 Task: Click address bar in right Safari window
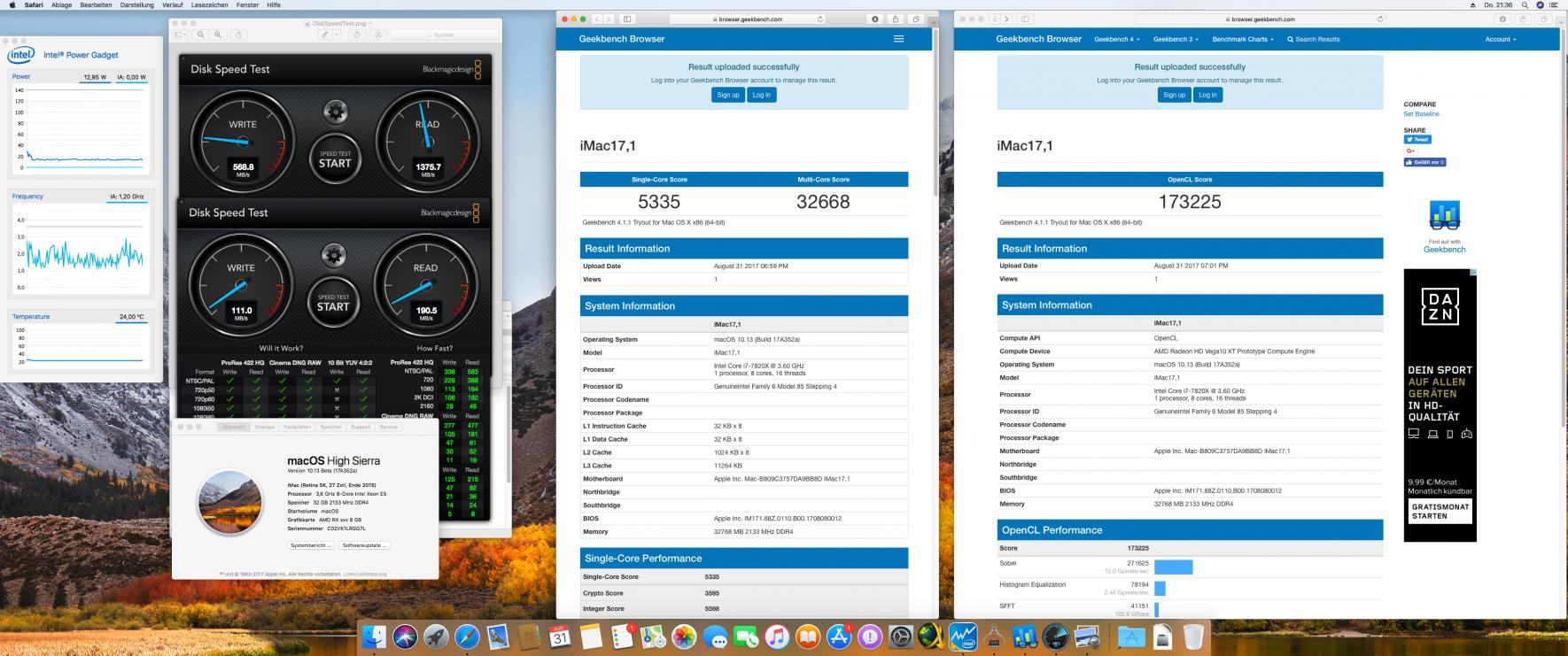[x=1261, y=19]
